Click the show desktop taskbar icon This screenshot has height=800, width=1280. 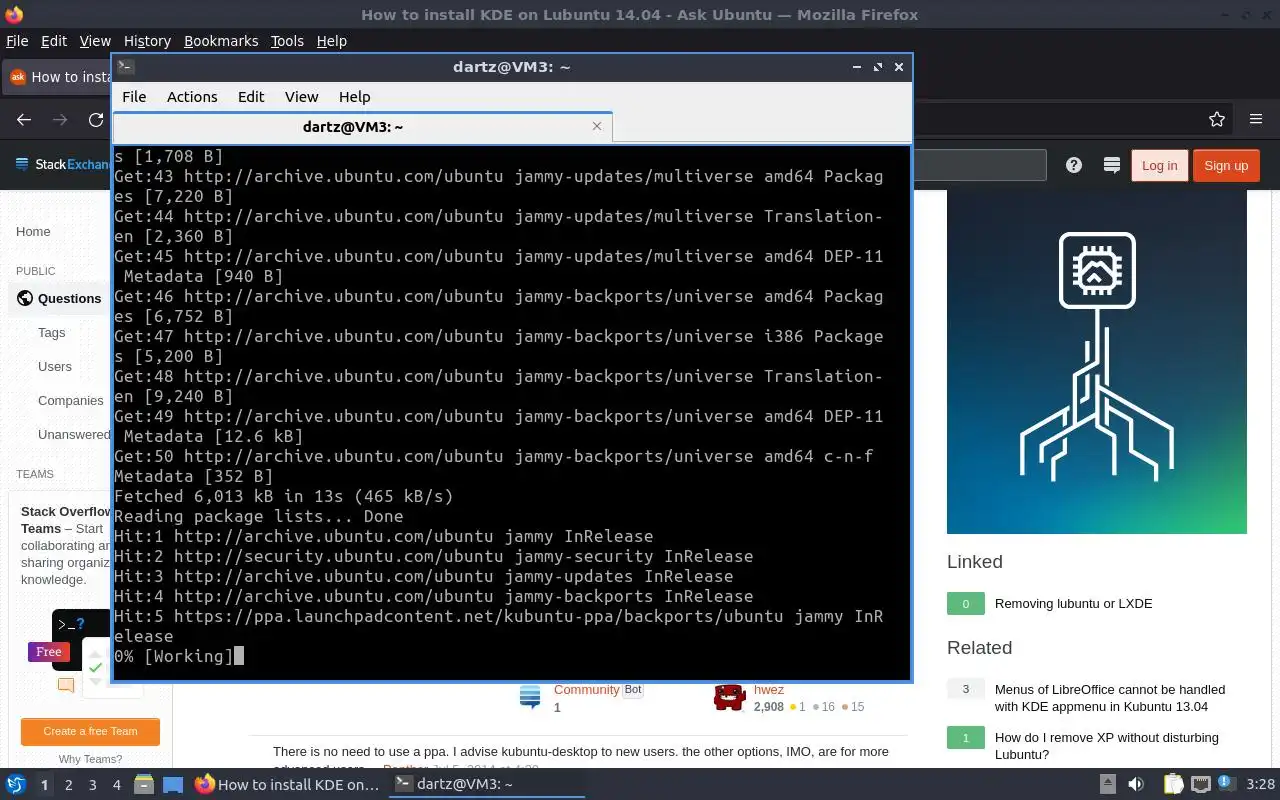pyautogui.click(x=173, y=785)
